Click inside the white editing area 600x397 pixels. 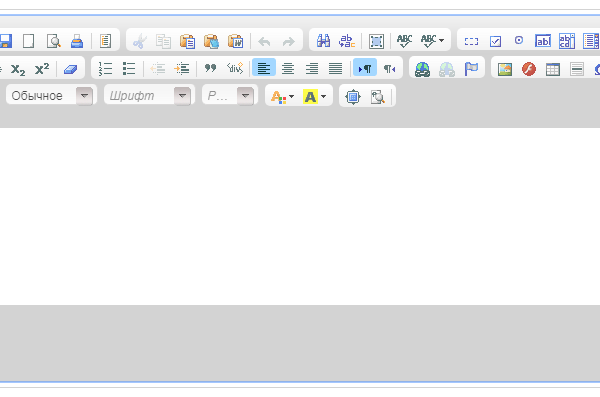click(x=300, y=216)
